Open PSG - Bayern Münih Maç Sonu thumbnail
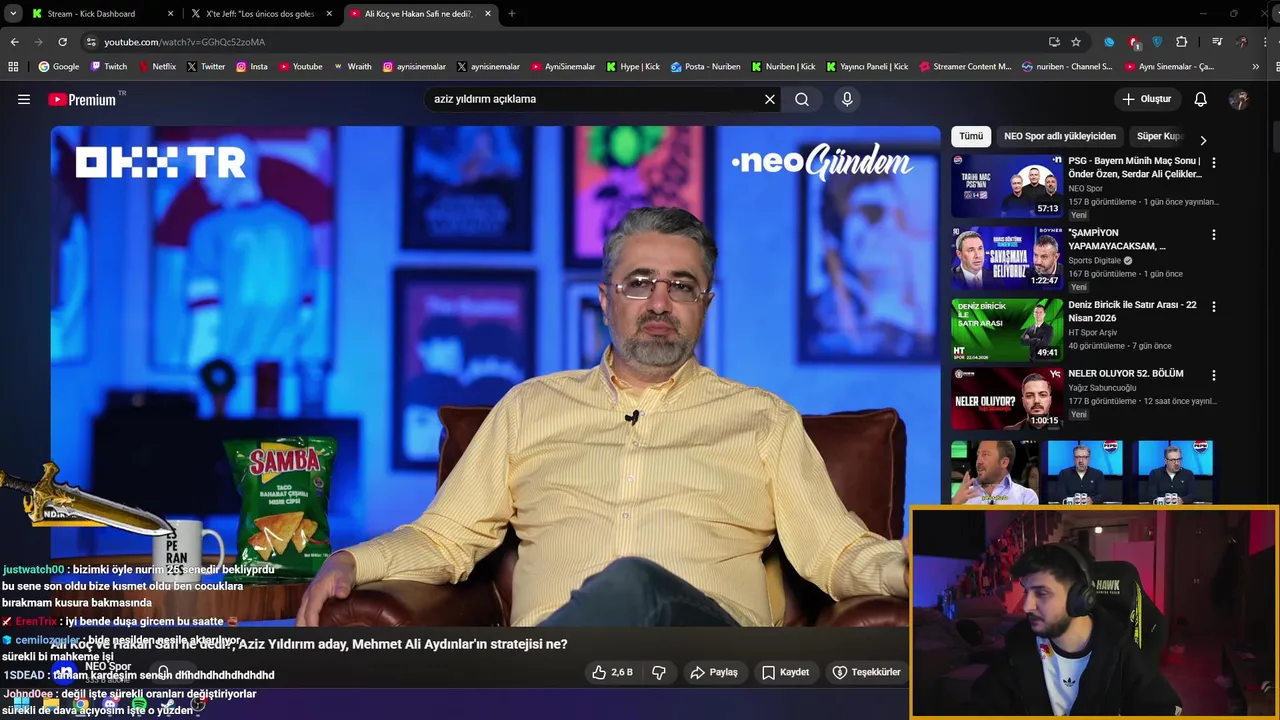This screenshot has height=720, width=1280. pyautogui.click(x=1007, y=185)
